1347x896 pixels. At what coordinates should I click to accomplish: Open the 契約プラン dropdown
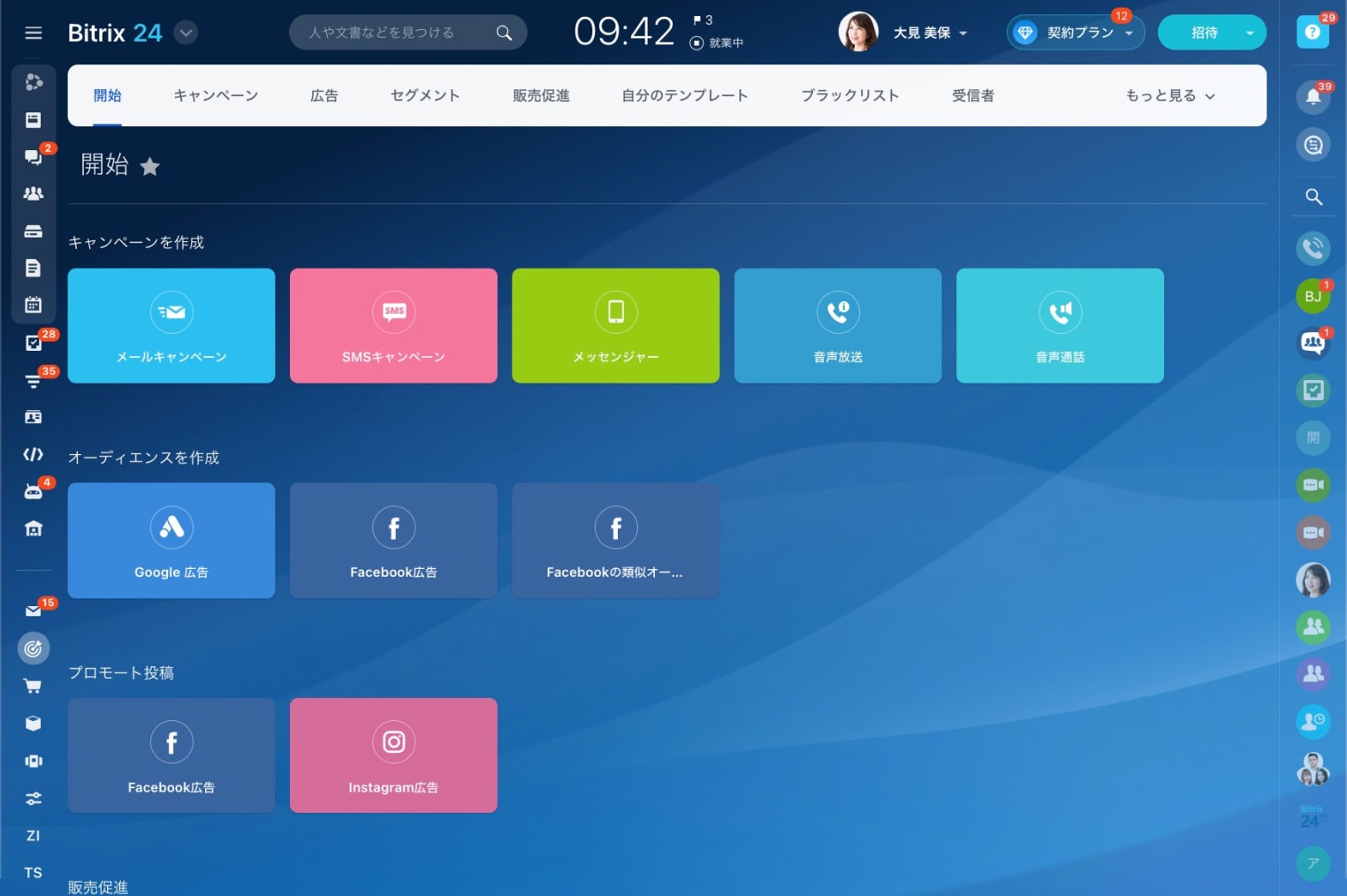(1076, 33)
